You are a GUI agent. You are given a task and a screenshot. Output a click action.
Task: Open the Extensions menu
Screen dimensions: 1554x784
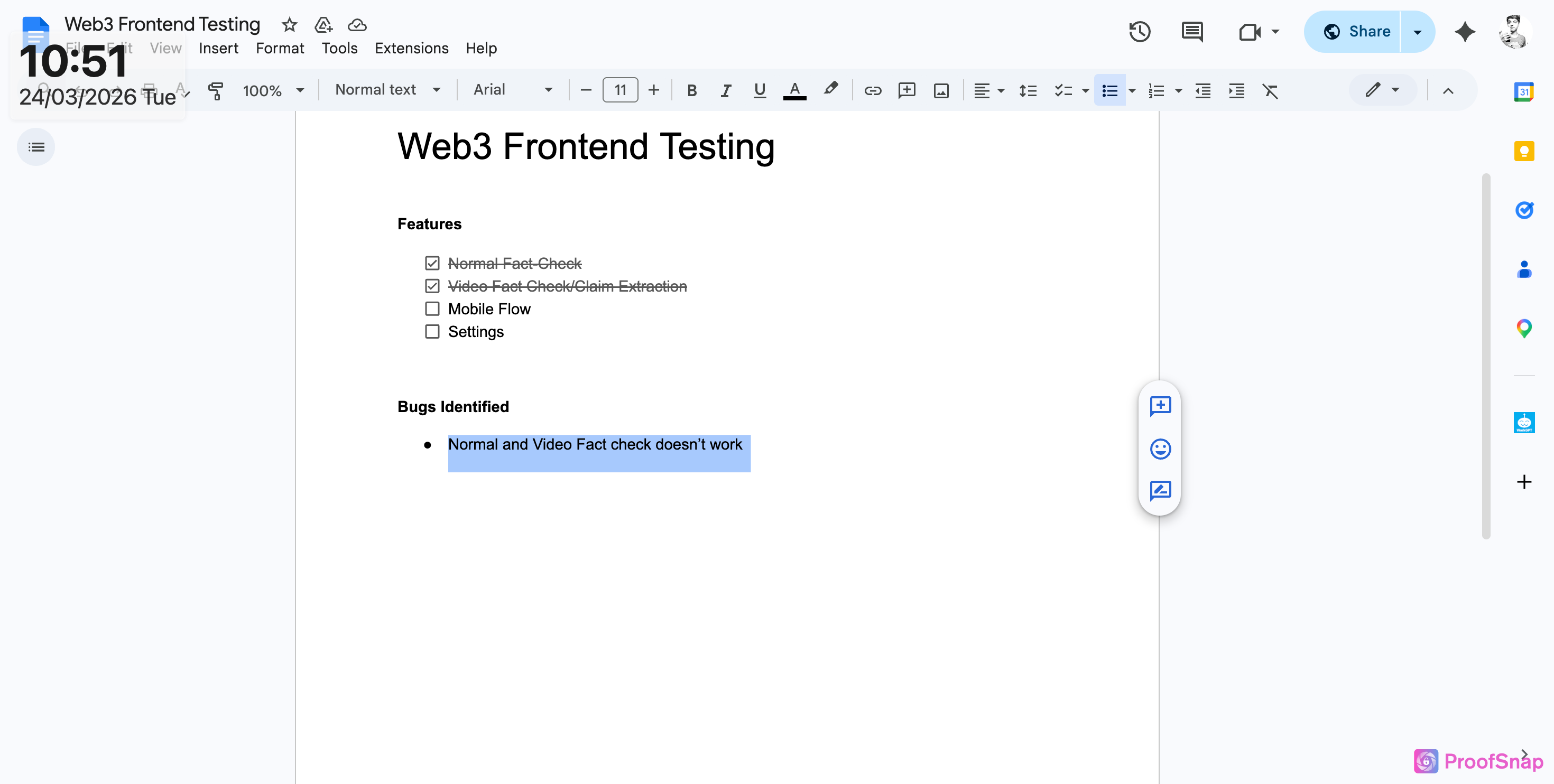tap(411, 48)
